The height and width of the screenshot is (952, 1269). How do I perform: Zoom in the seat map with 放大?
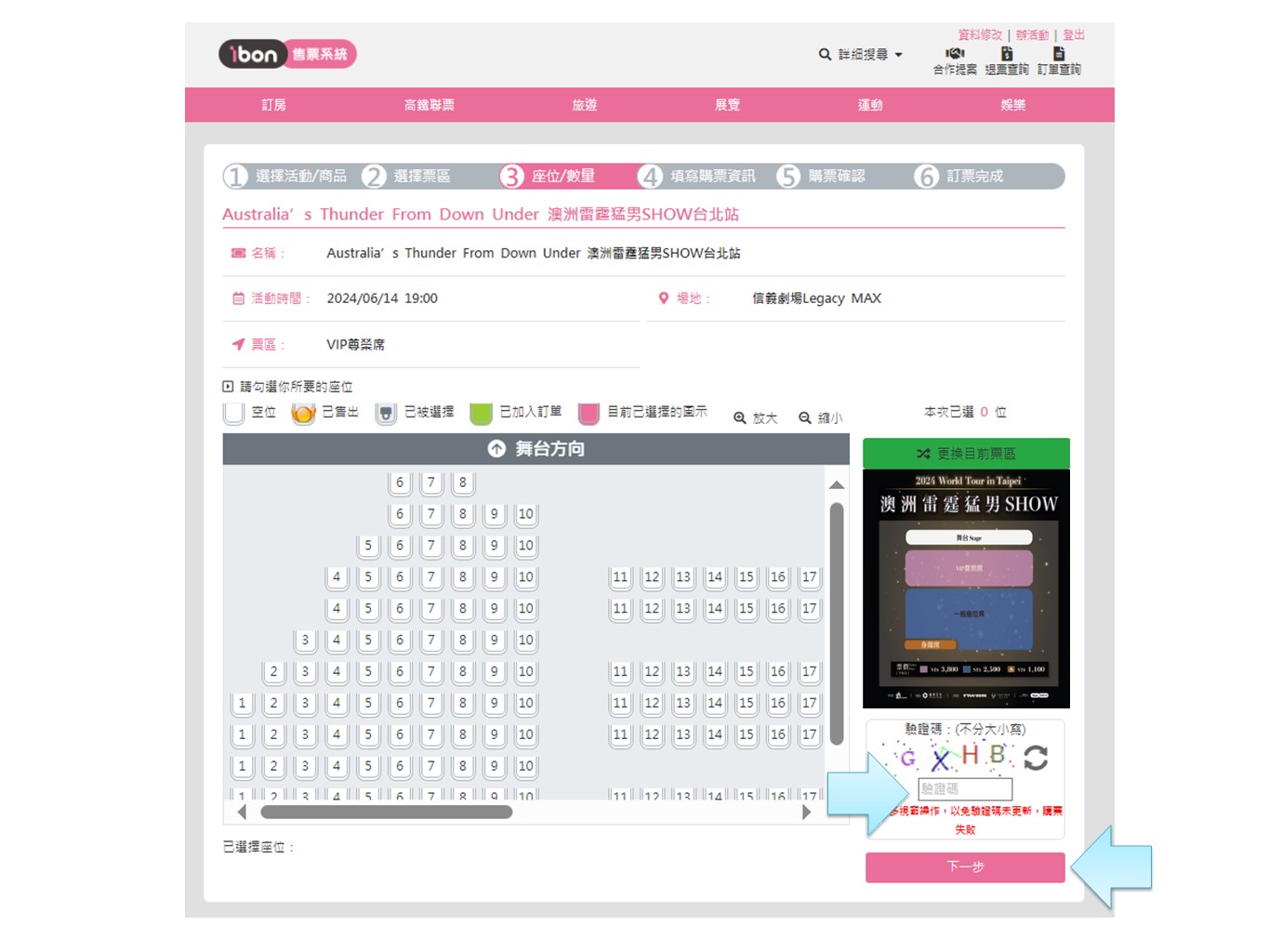click(x=755, y=418)
